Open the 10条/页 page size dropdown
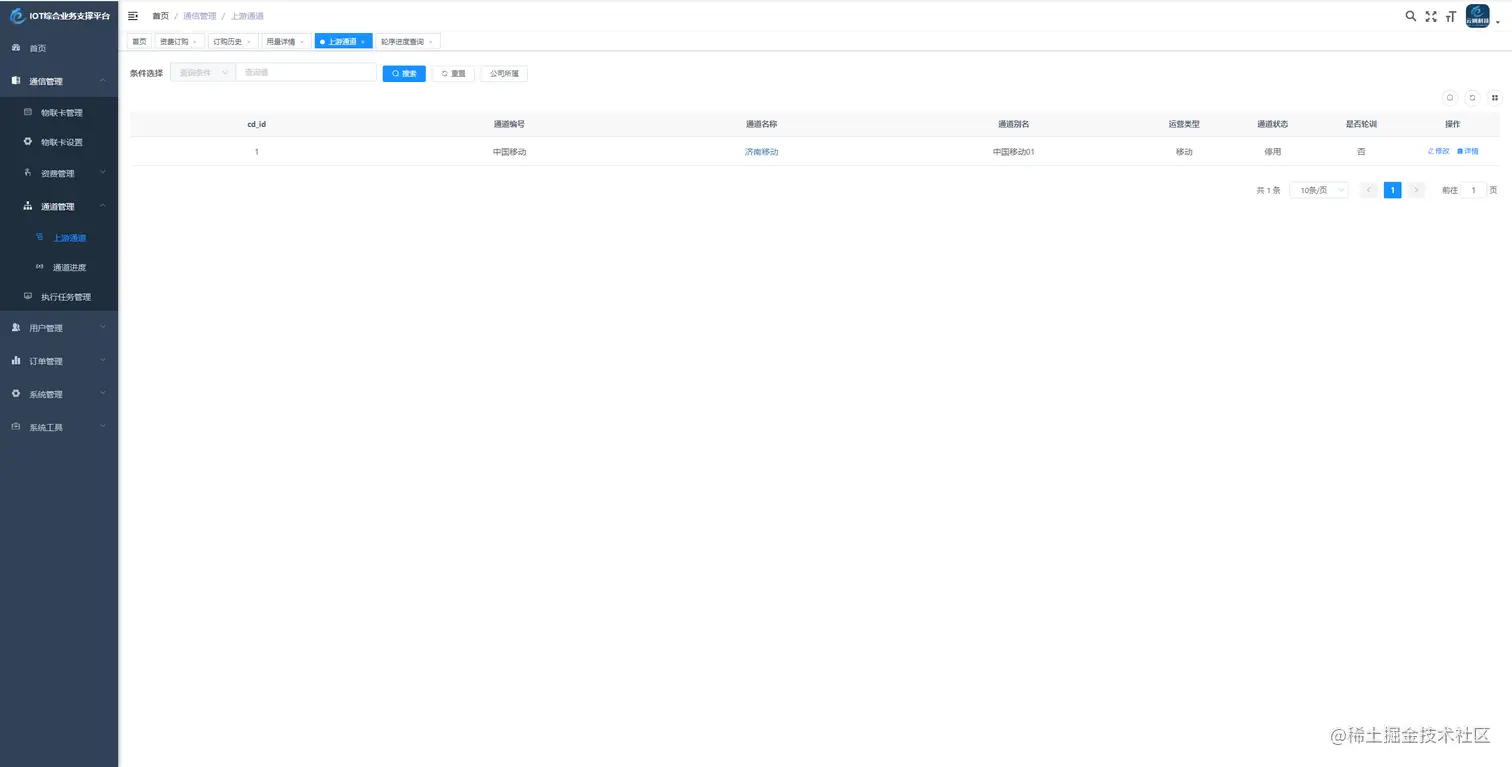1512x767 pixels. pyautogui.click(x=1318, y=189)
